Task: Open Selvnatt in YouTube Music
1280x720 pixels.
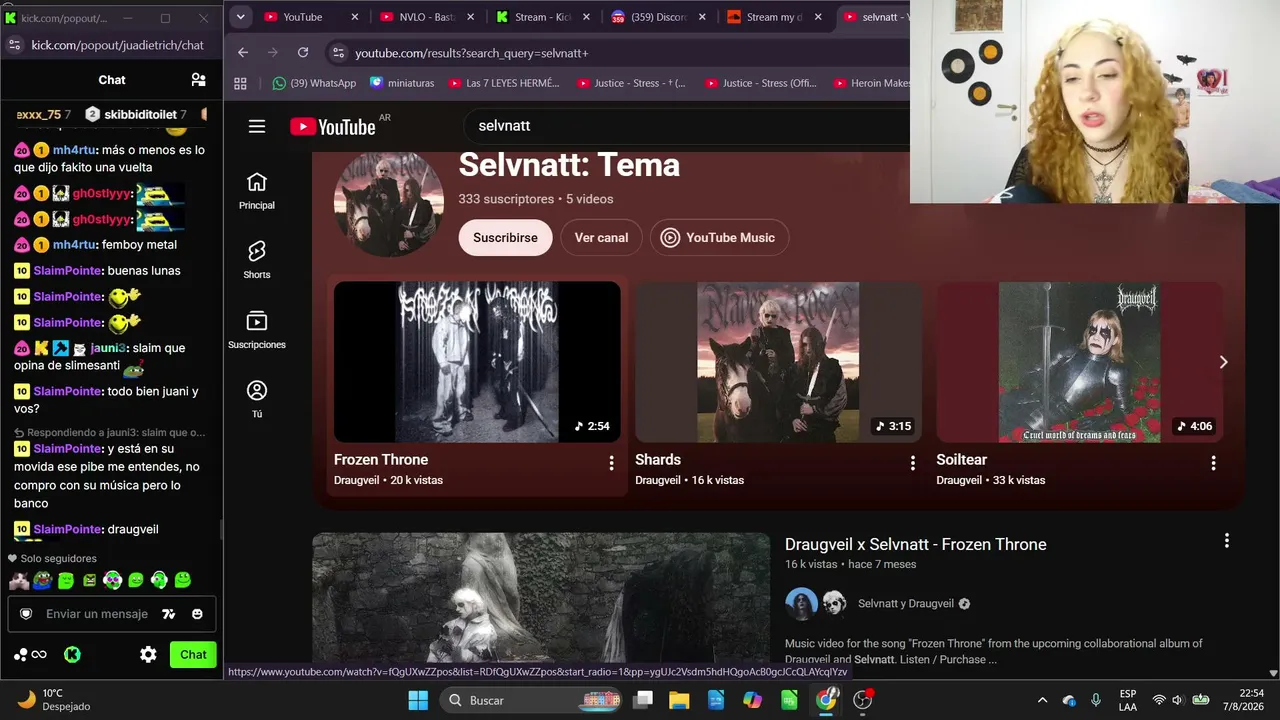Action: (x=719, y=238)
